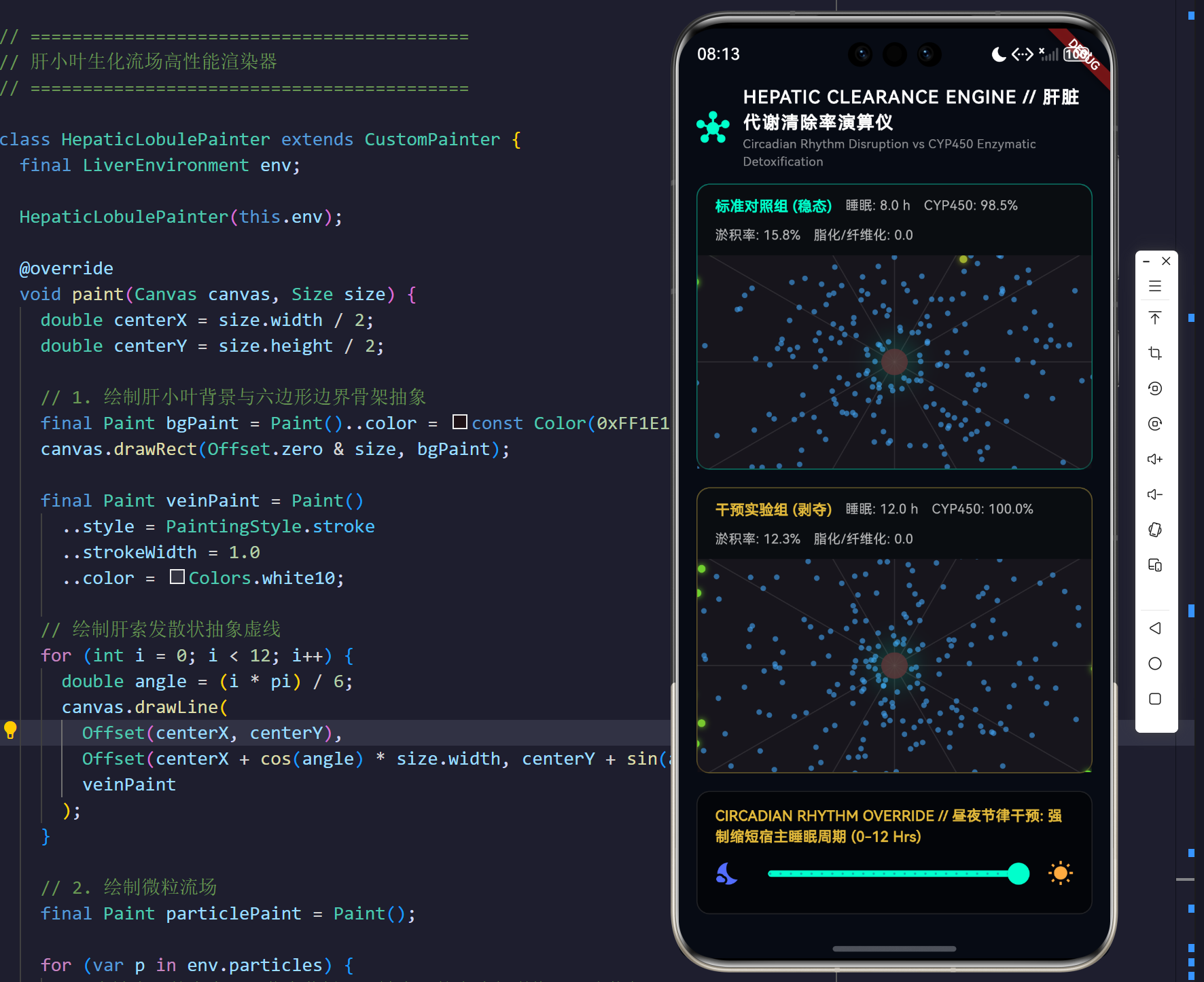Click the yellow lightbulb quick-fix icon
This screenshot has height=982, width=1204.
tap(10, 730)
